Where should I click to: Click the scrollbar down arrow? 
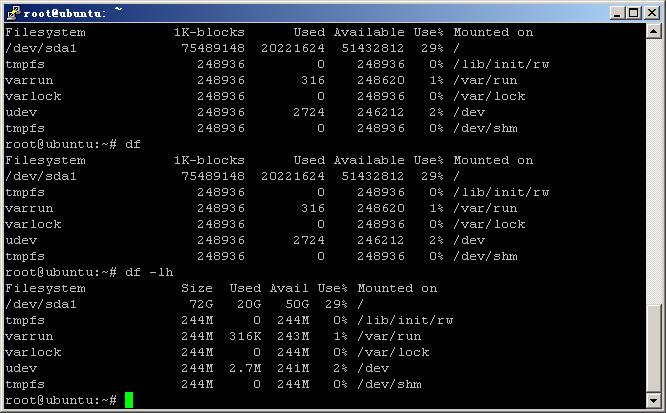[654, 400]
